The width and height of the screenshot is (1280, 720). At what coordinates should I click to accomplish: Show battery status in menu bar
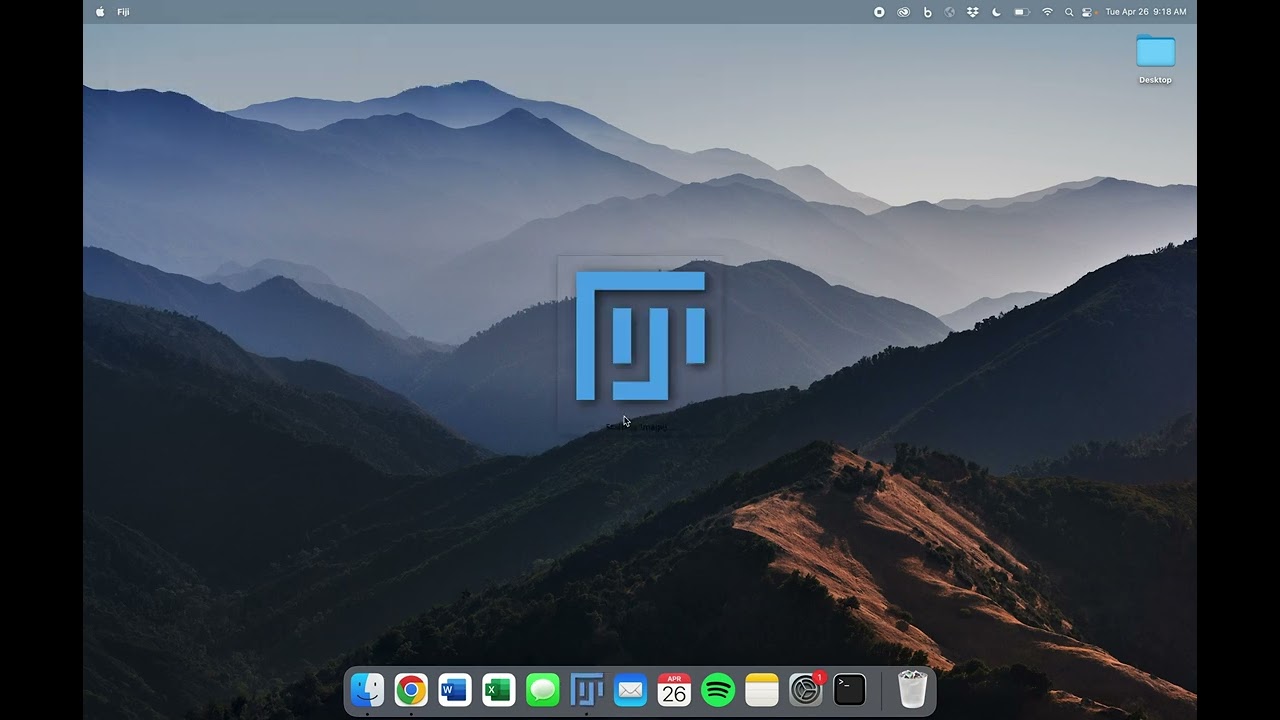1021,12
